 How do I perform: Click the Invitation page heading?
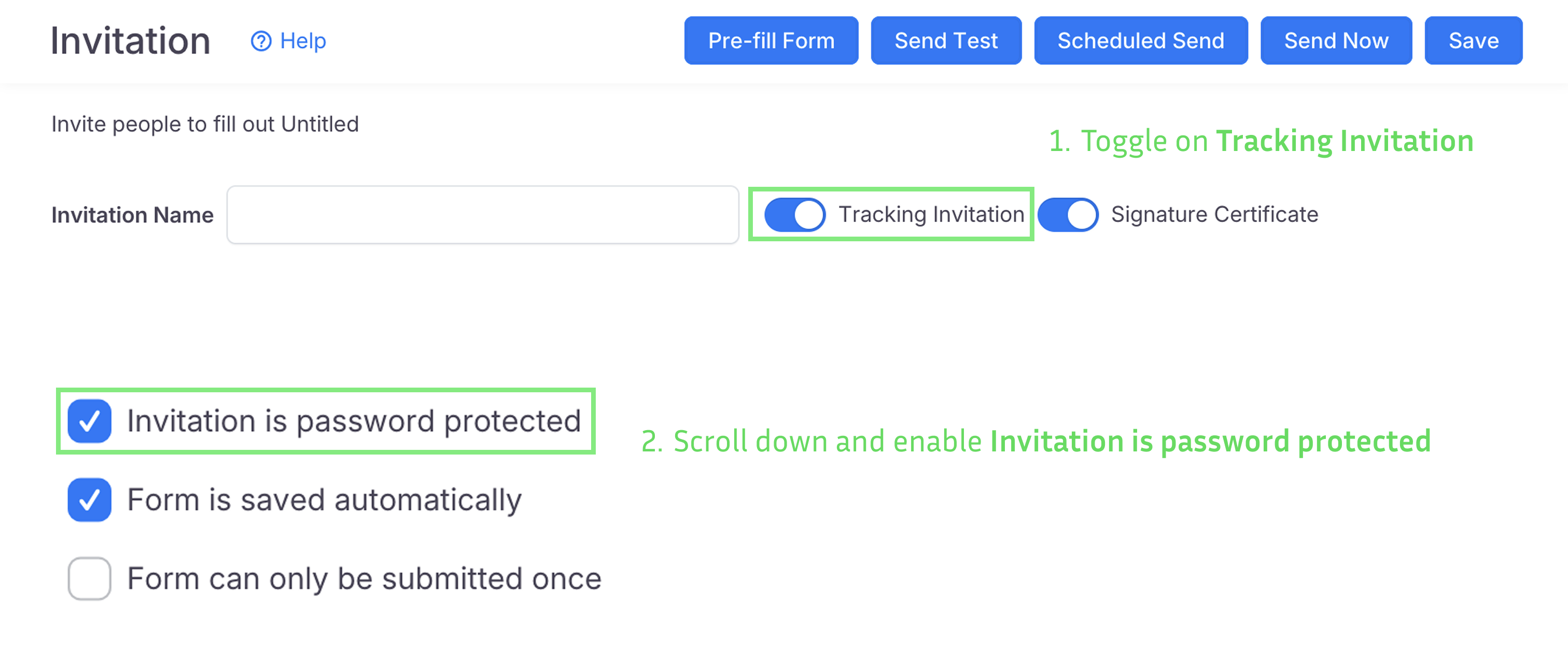pos(130,41)
